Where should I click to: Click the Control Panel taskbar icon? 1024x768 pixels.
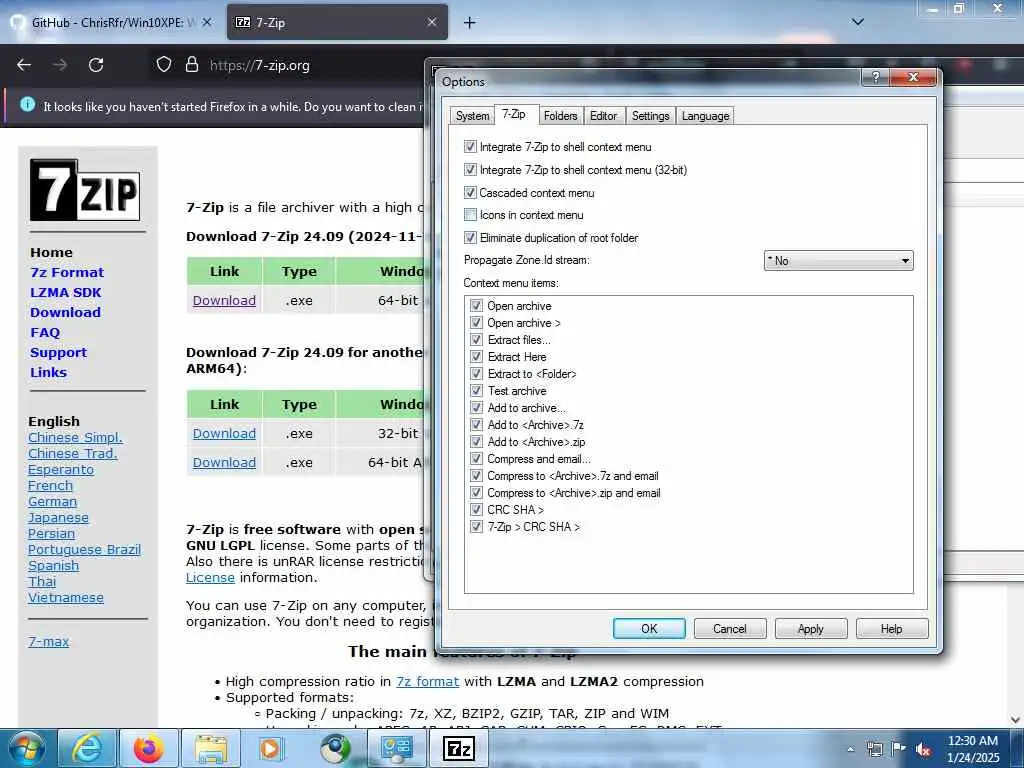point(396,748)
